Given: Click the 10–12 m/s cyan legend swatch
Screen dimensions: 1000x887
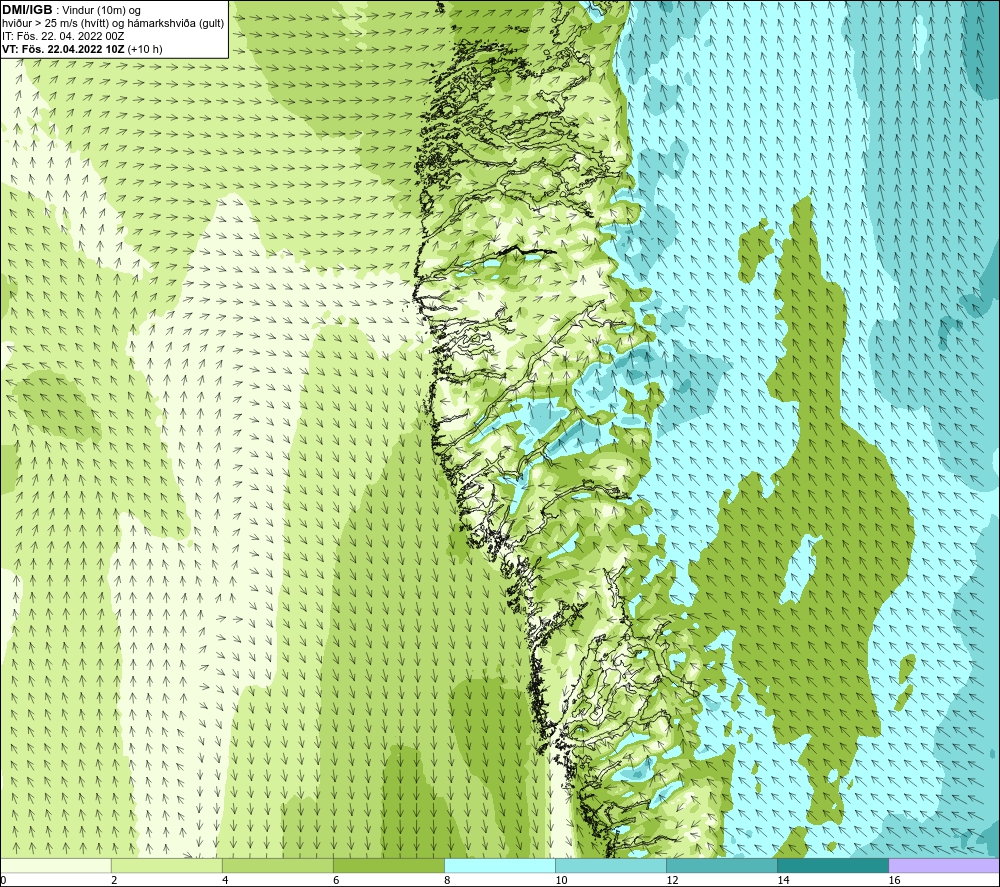Looking at the screenshot, I should point(611,866).
